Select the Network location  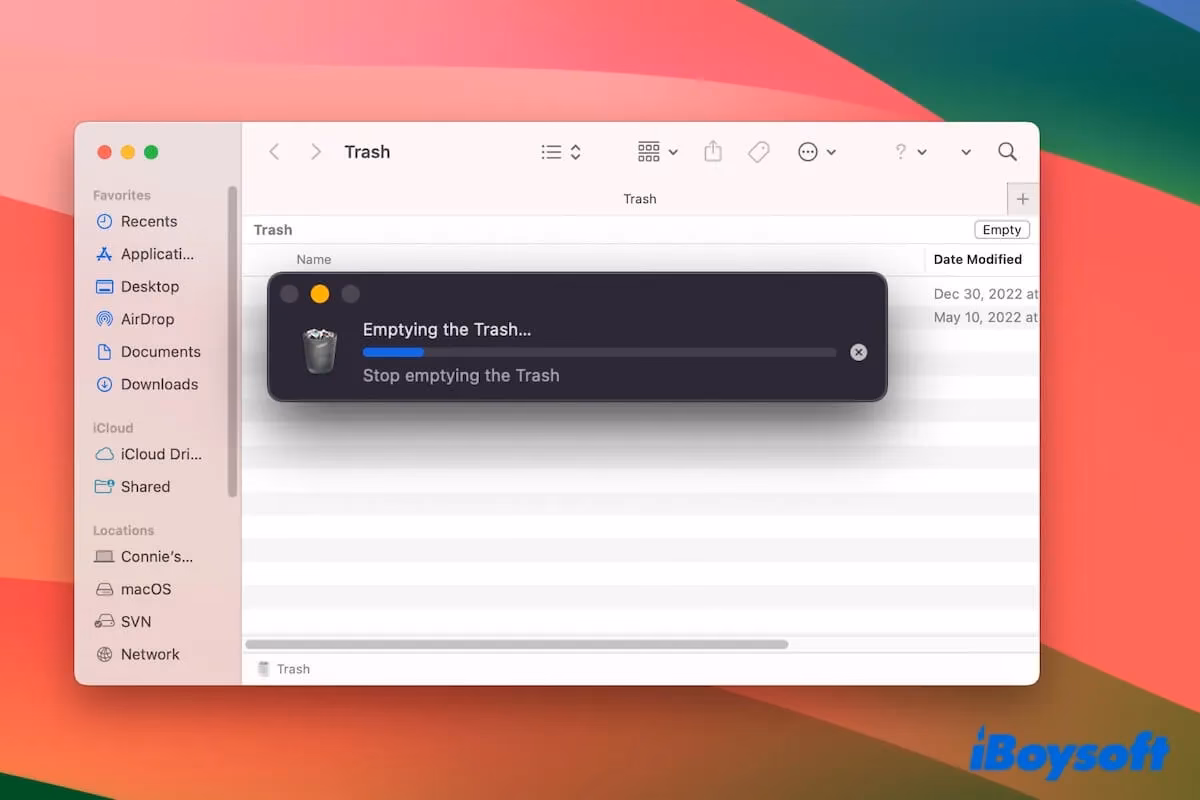[151, 654]
